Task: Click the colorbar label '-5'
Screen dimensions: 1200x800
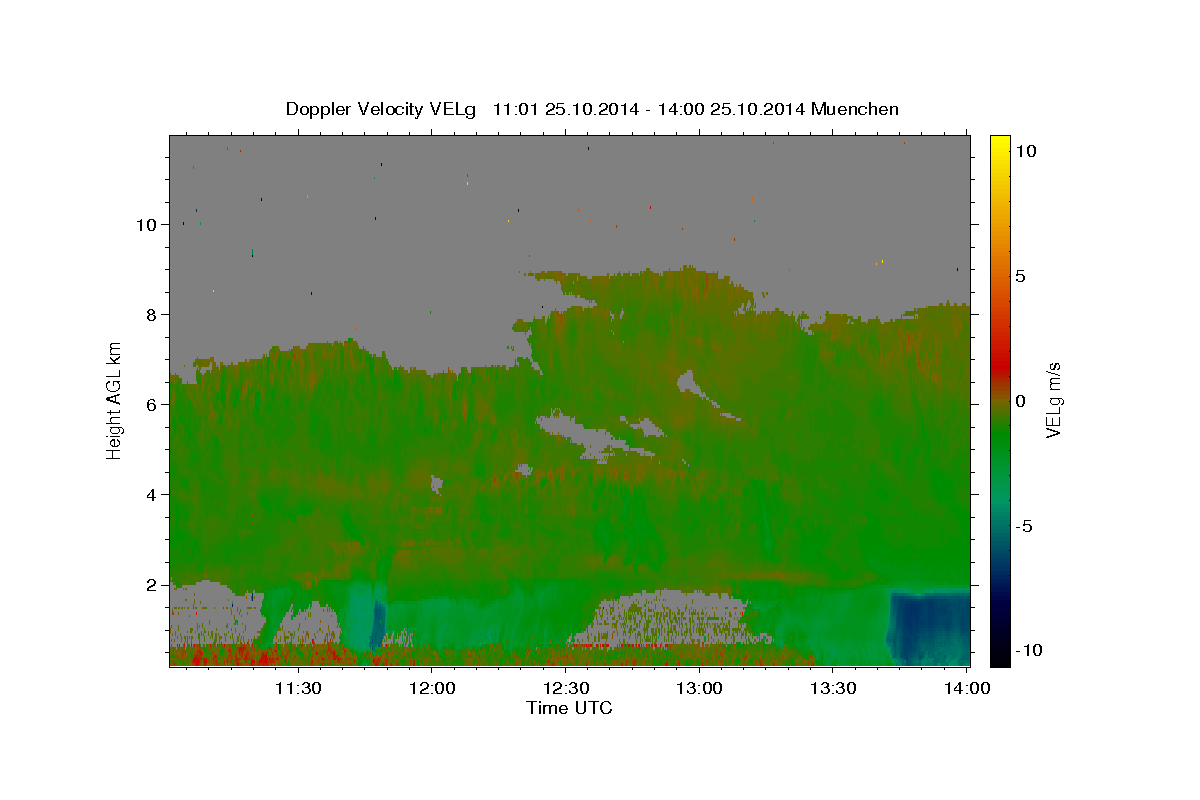Action: pos(1024,526)
